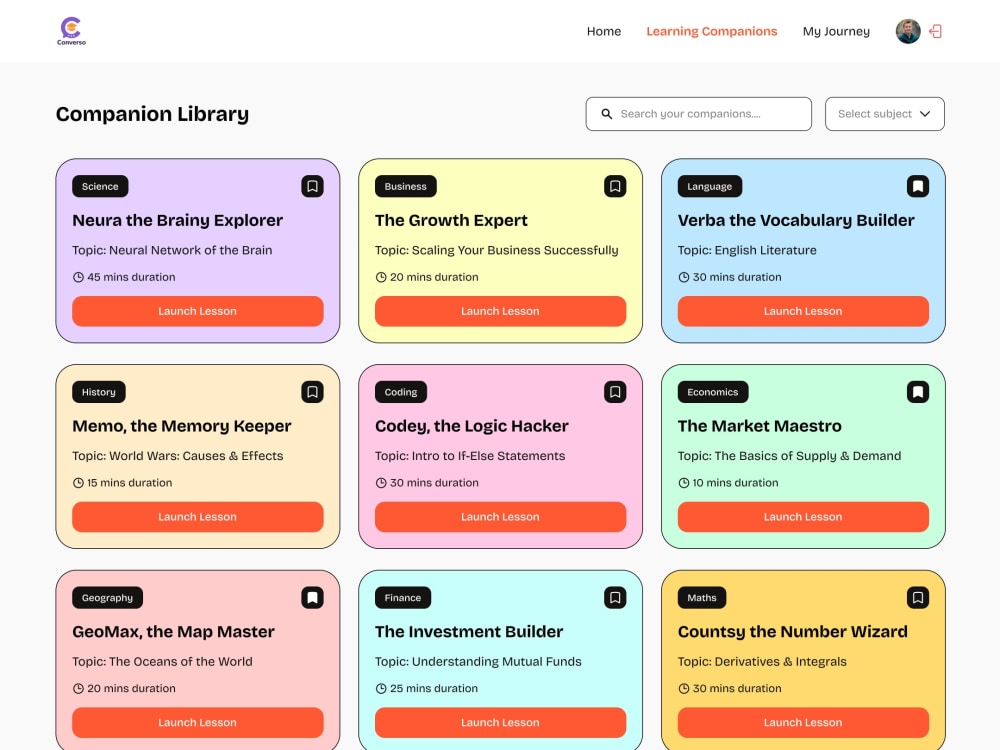The image size is (1000, 750).
Task: Click GeoMax, the Map Master title
Action: click(x=173, y=632)
